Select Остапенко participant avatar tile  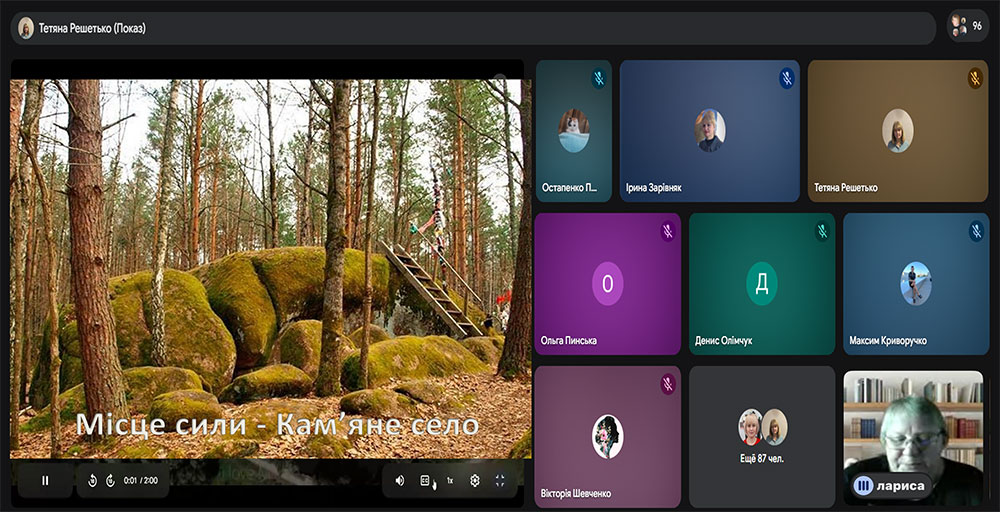tap(573, 131)
